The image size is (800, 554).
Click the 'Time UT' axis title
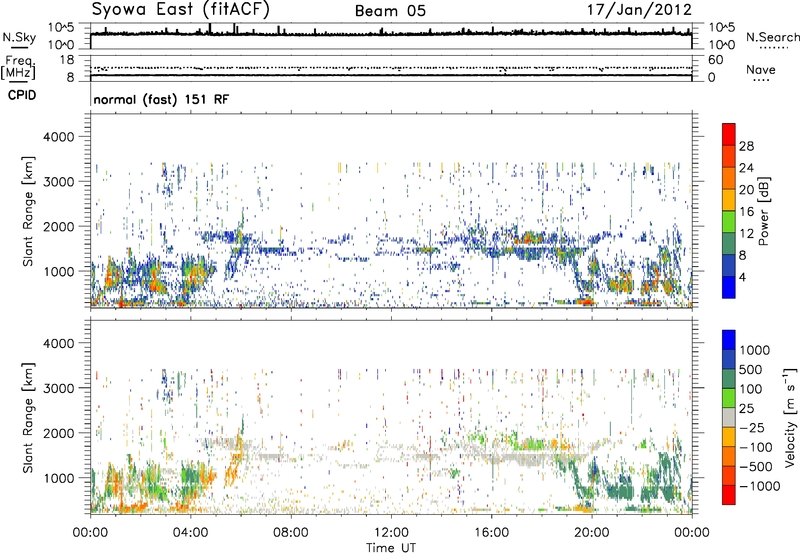(x=391, y=547)
